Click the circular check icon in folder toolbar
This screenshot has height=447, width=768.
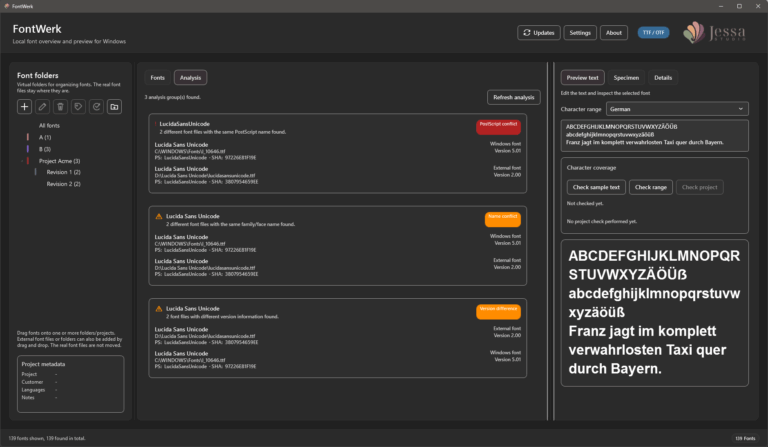96,106
